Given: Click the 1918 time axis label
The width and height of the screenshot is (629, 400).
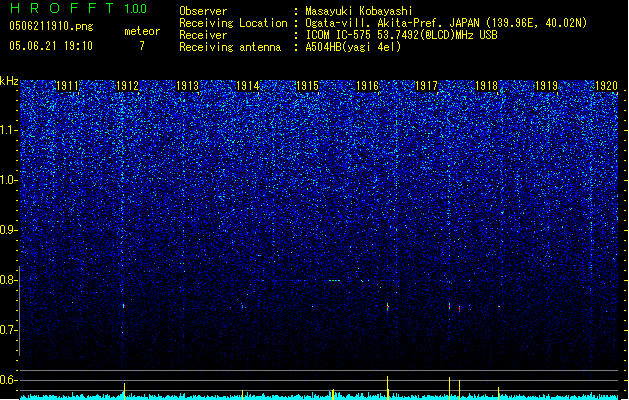Looking at the screenshot, I should tap(487, 86).
